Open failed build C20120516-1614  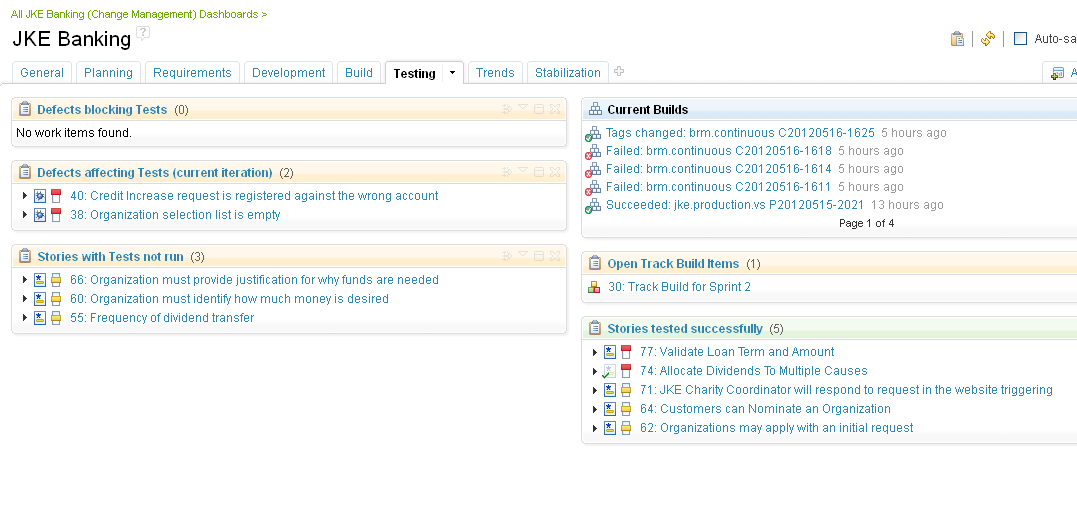[718, 168]
